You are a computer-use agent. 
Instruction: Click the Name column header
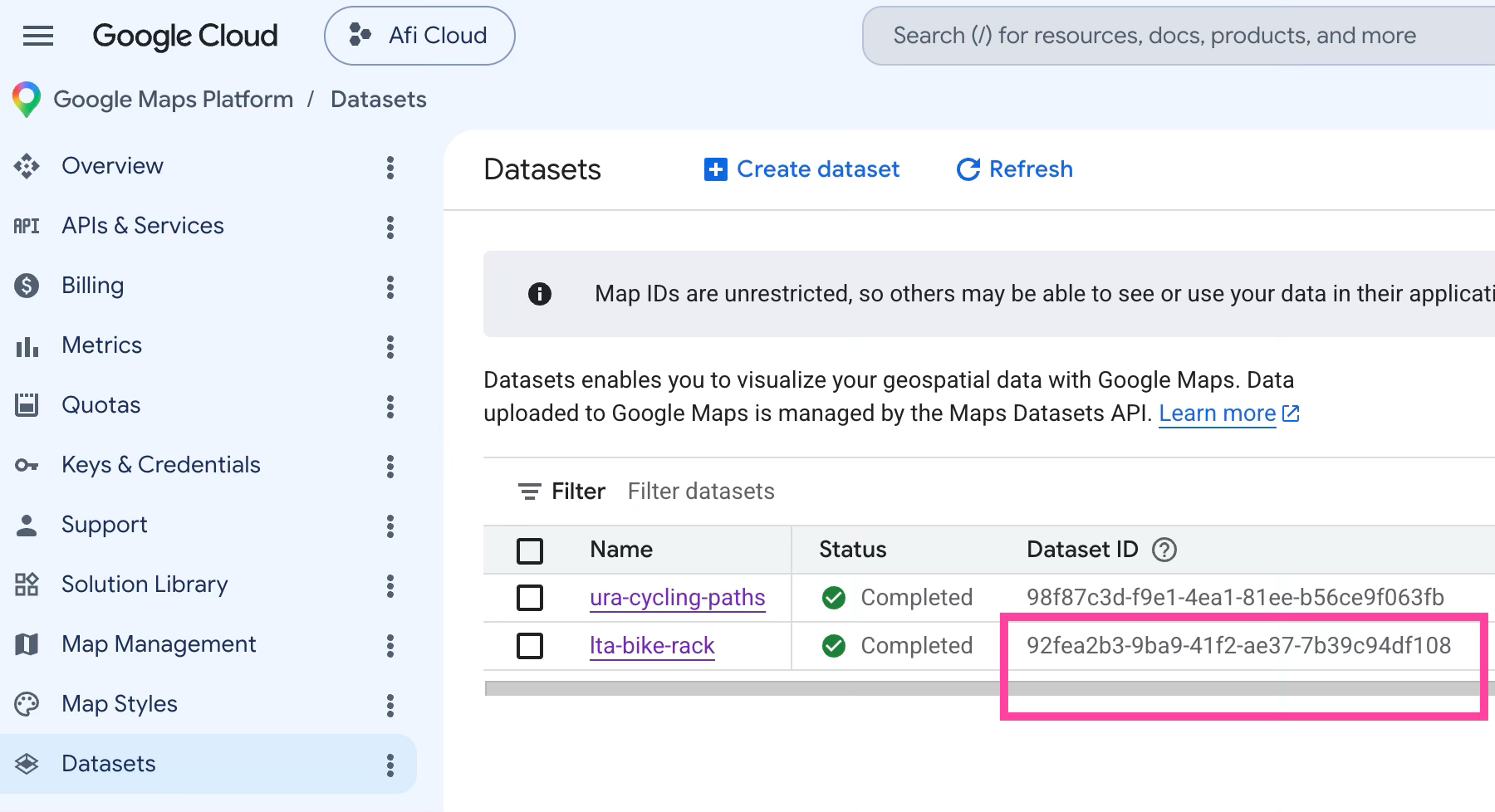[621, 550]
